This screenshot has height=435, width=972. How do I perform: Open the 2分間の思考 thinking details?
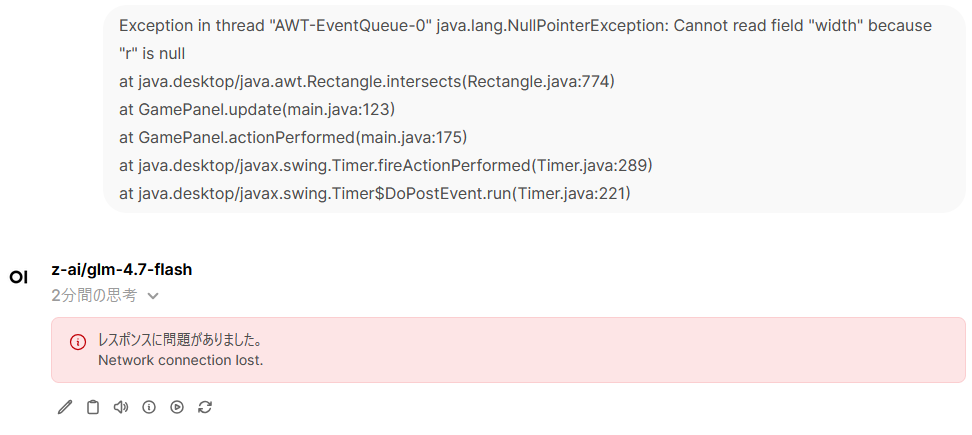pyautogui.click(x=94, y=296)
